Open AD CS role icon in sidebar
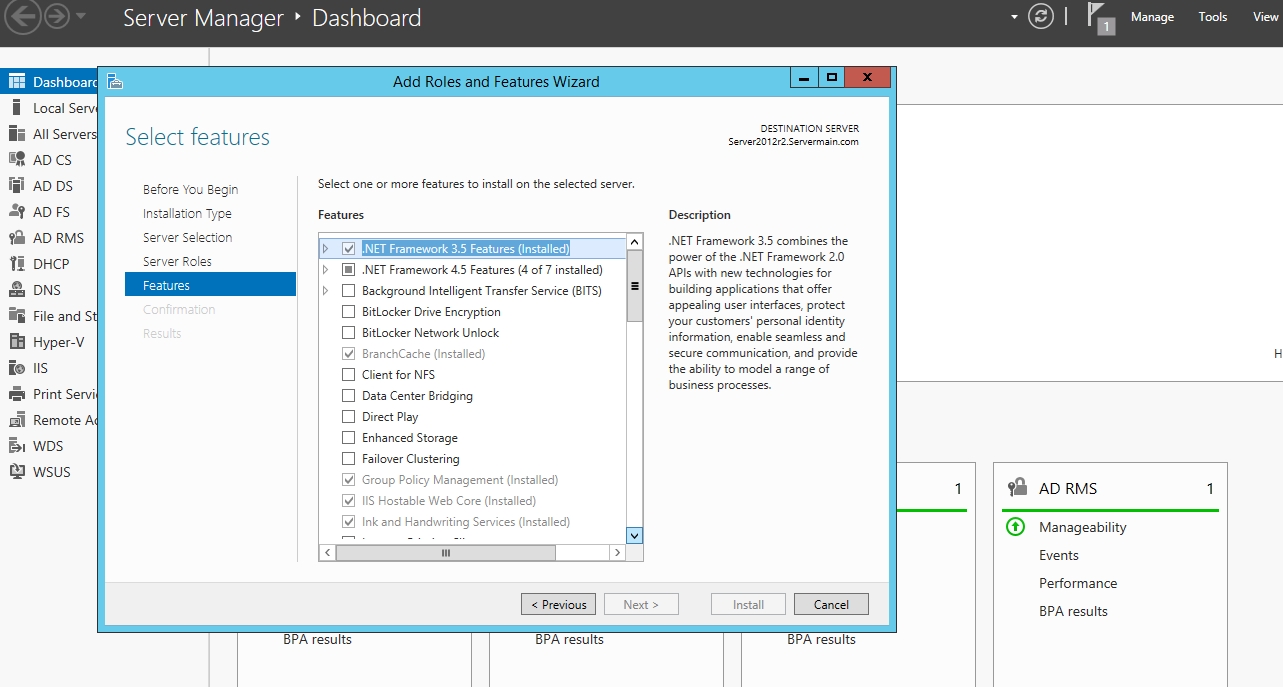Viewport: 1283px width, 687px height. coord(17,160)
